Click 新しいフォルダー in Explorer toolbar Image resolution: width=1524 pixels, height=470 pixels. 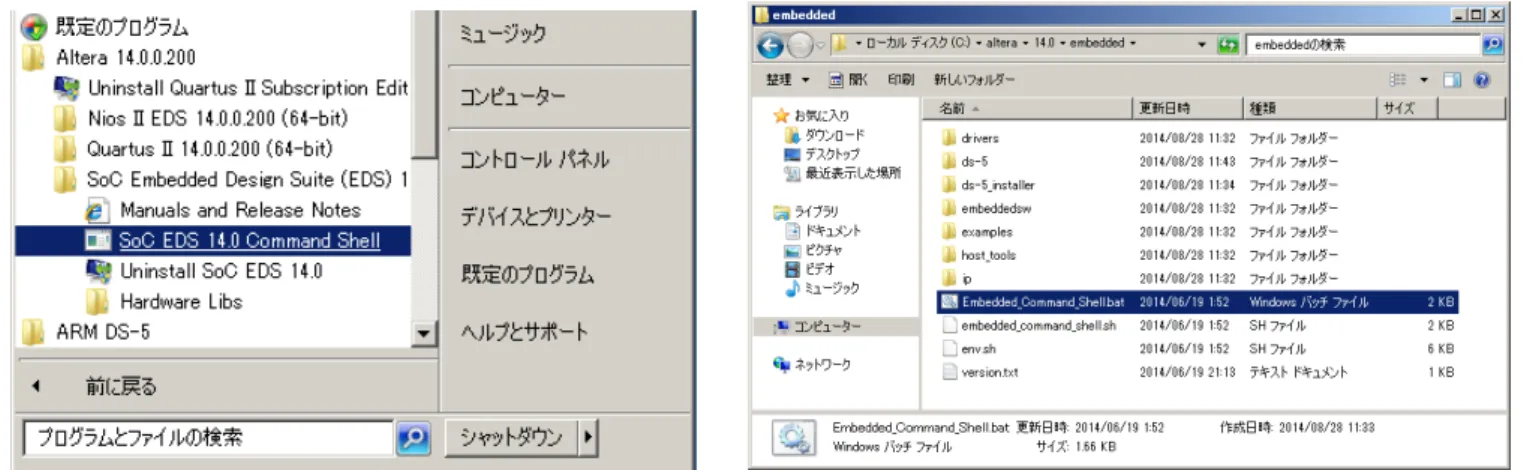click(974, 79)
